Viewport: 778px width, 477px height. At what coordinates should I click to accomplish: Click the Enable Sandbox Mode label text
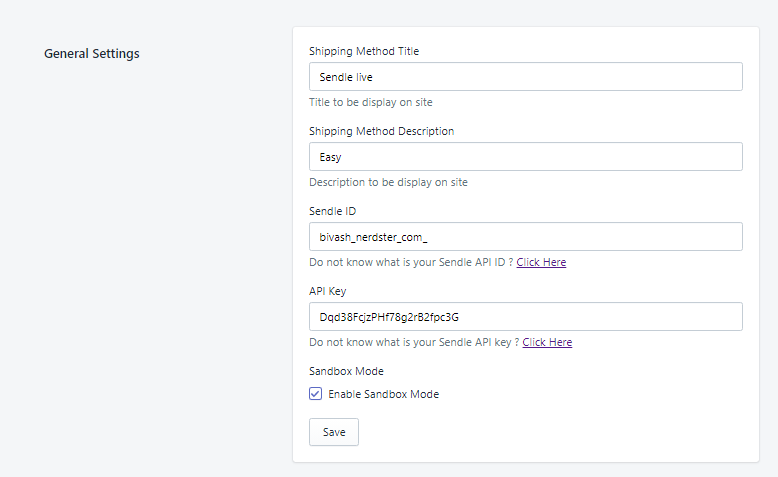coord(384,394)
